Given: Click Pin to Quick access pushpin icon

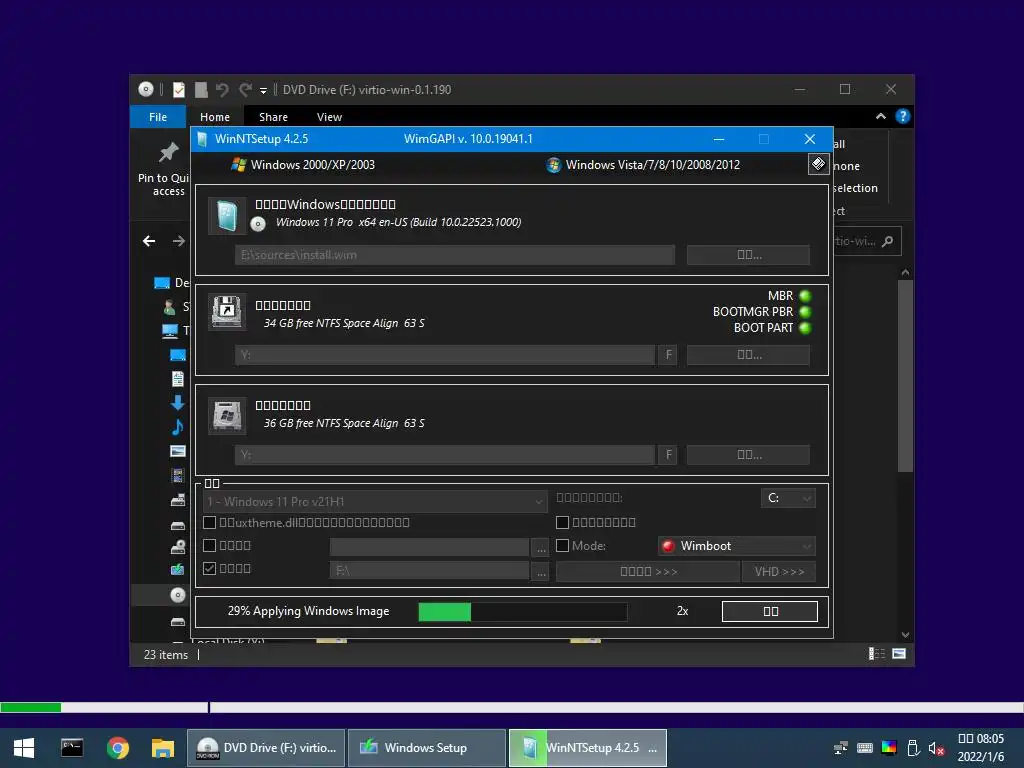Looking at the screenshot, I should pos(168,152).
